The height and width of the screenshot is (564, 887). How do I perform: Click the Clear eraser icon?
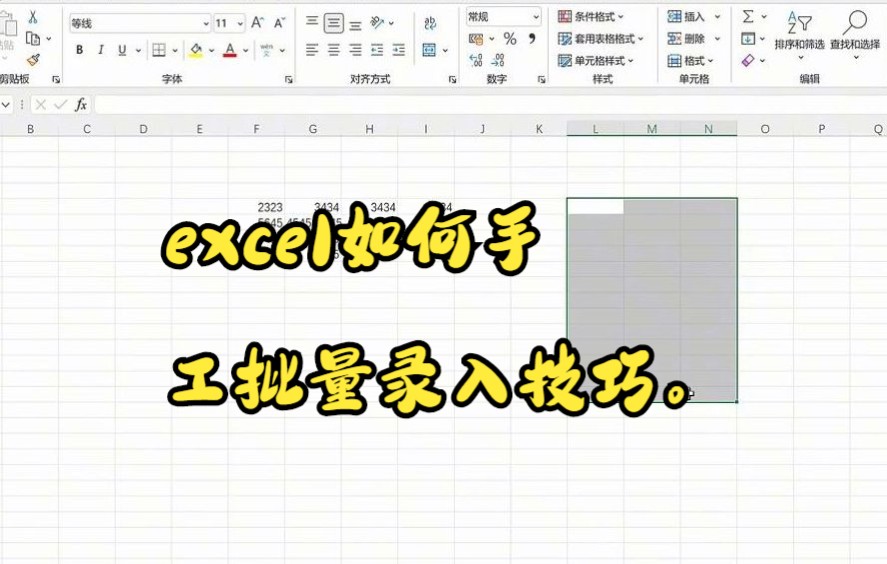tap(748, 60)
